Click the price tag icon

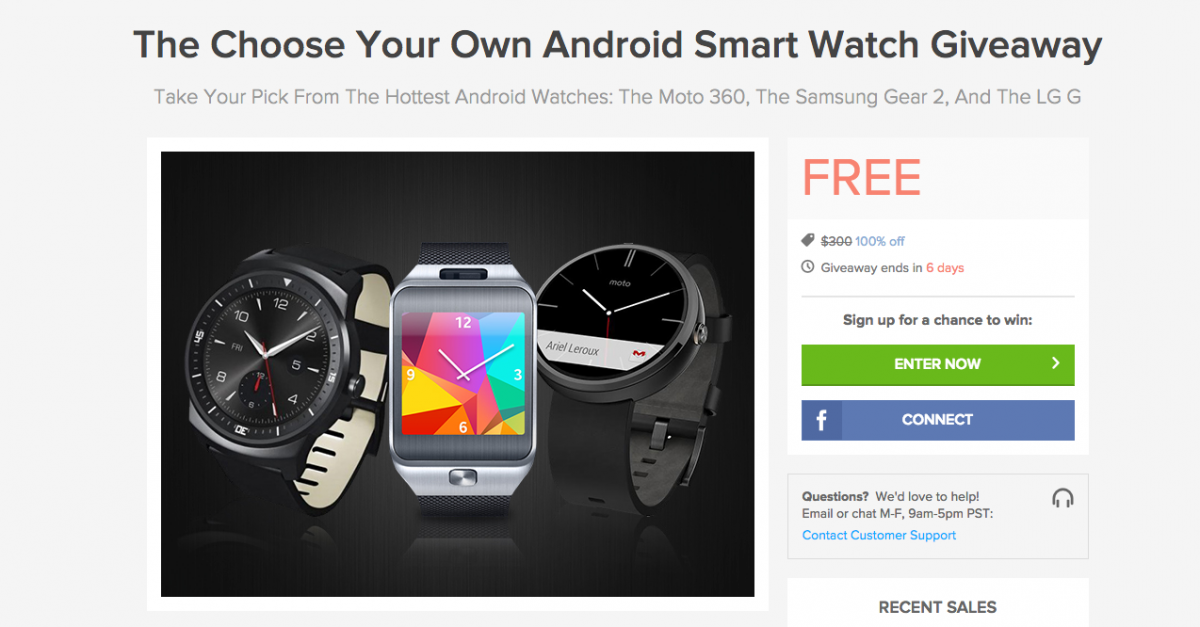(x=808, y=241)
